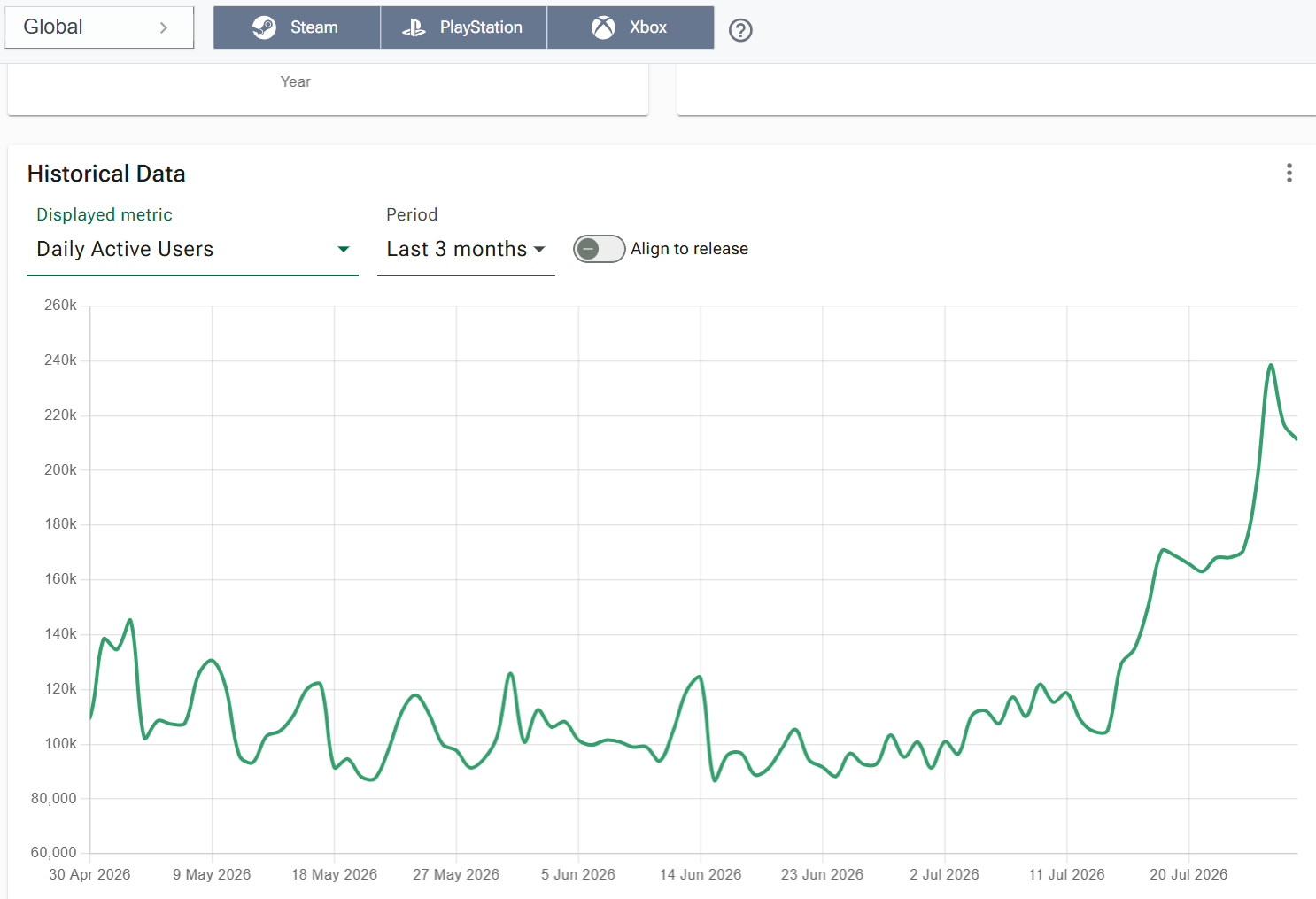Viewport: 1316px width, 899px height.
Task: Click the Global region chevron arrow
Action: pyautogui.click(x=164, y=27)
